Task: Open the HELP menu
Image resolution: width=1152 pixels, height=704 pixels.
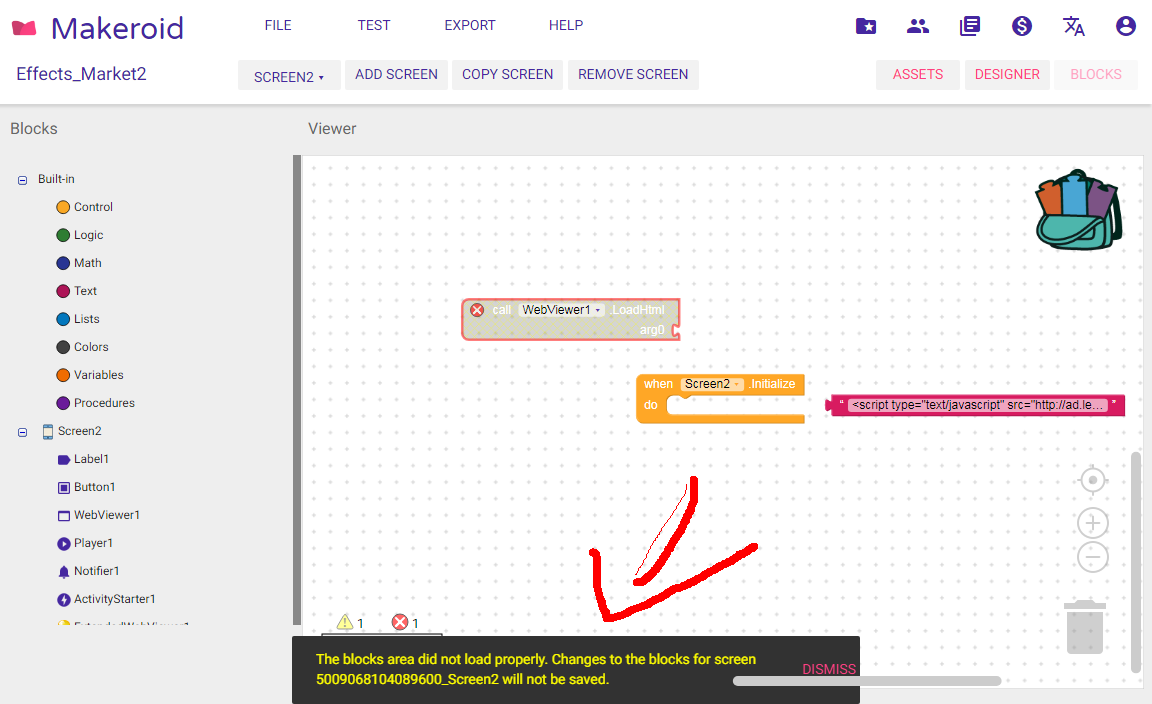Action: click(566, 26)
